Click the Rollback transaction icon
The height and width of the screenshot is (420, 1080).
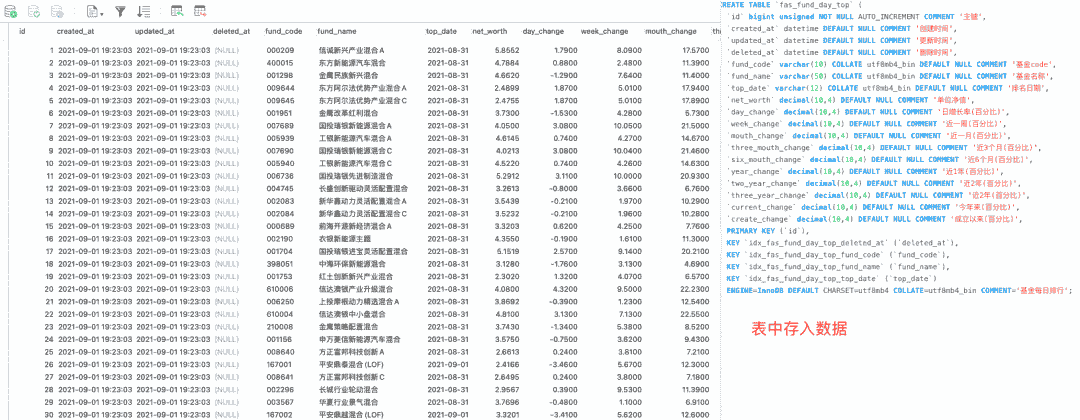tap(58, 12)
